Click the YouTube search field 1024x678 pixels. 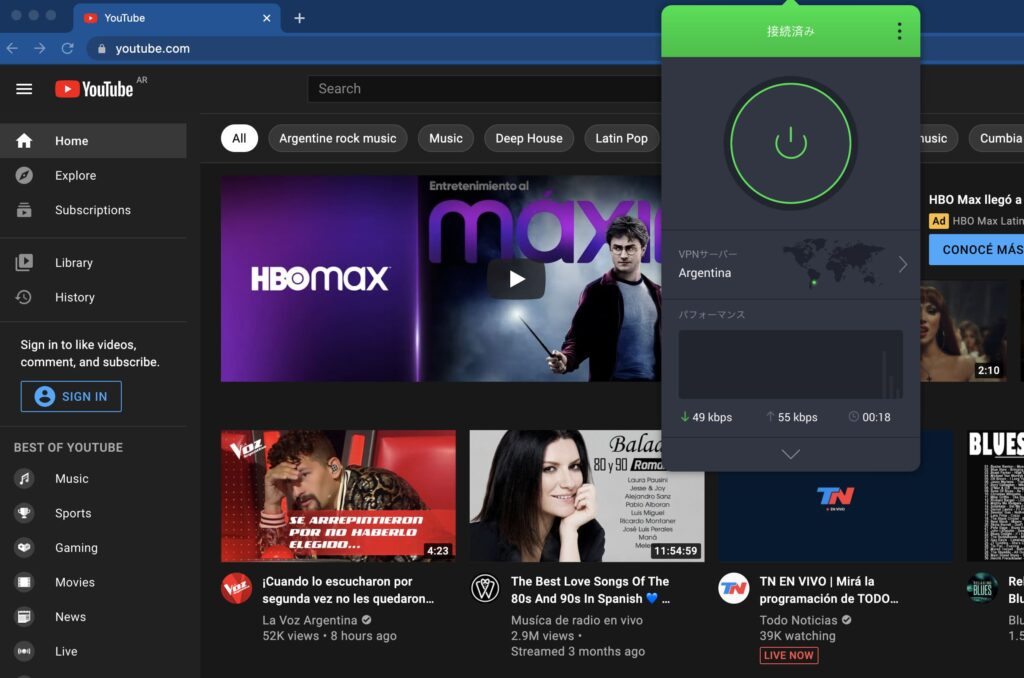[x=485, y=89]
